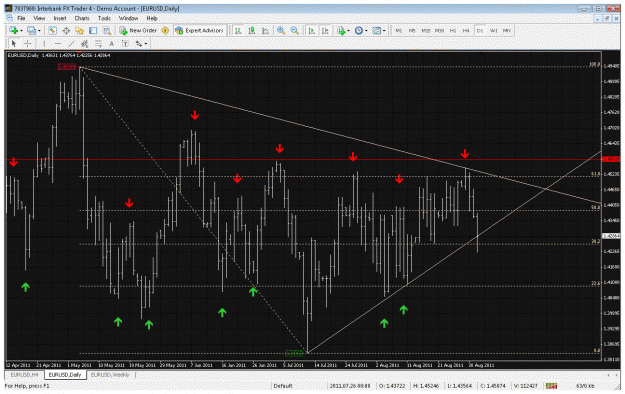
Task: Open the Templates icon
Action: (376, 30)
